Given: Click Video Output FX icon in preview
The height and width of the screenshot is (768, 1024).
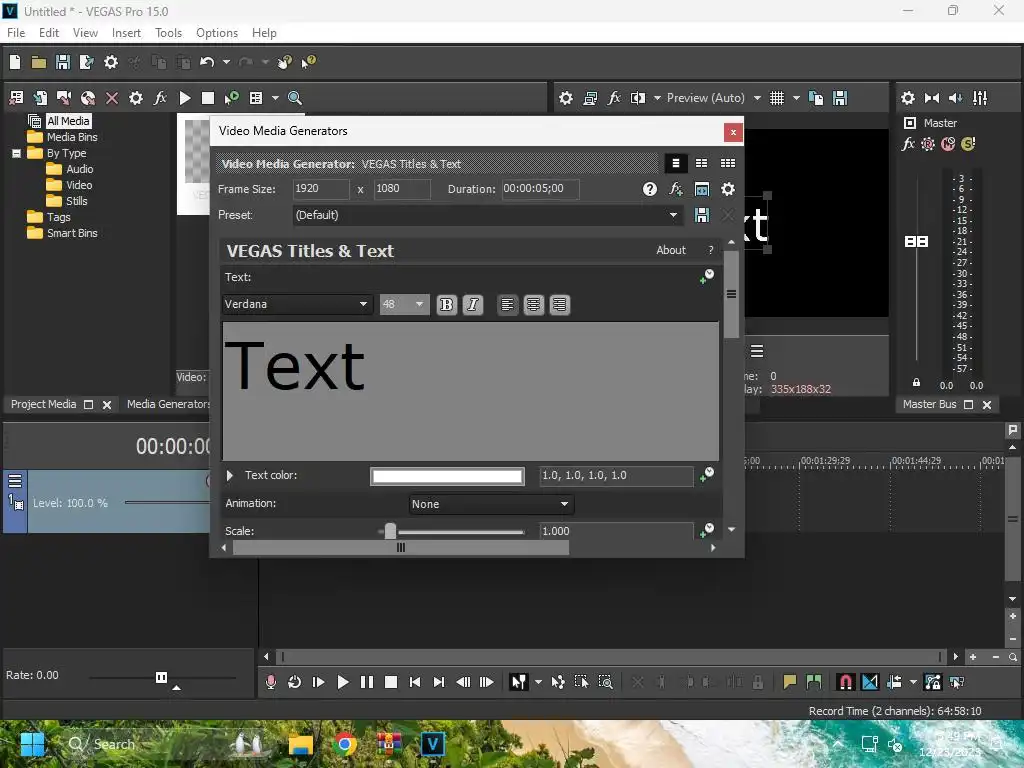Looking at the screenshot, I should pos(614,98).
